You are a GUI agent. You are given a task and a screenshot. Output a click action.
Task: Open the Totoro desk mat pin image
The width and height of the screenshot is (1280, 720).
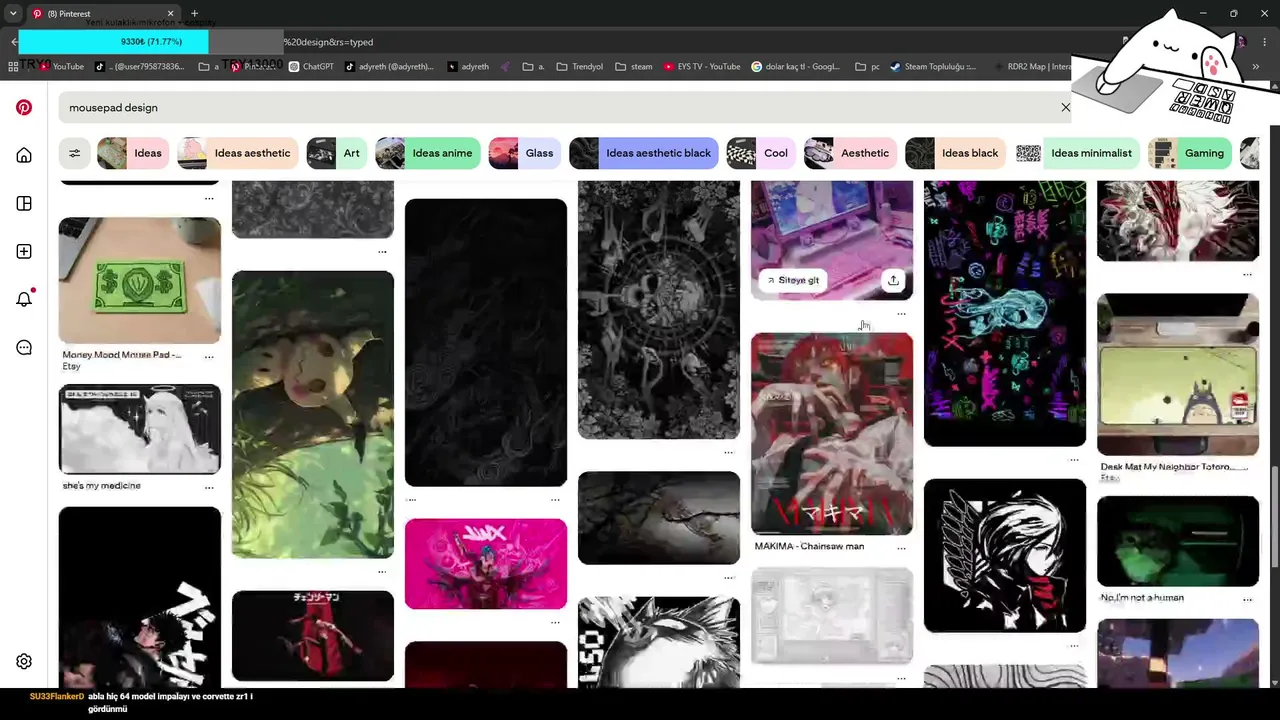[x=1178, y=374]
